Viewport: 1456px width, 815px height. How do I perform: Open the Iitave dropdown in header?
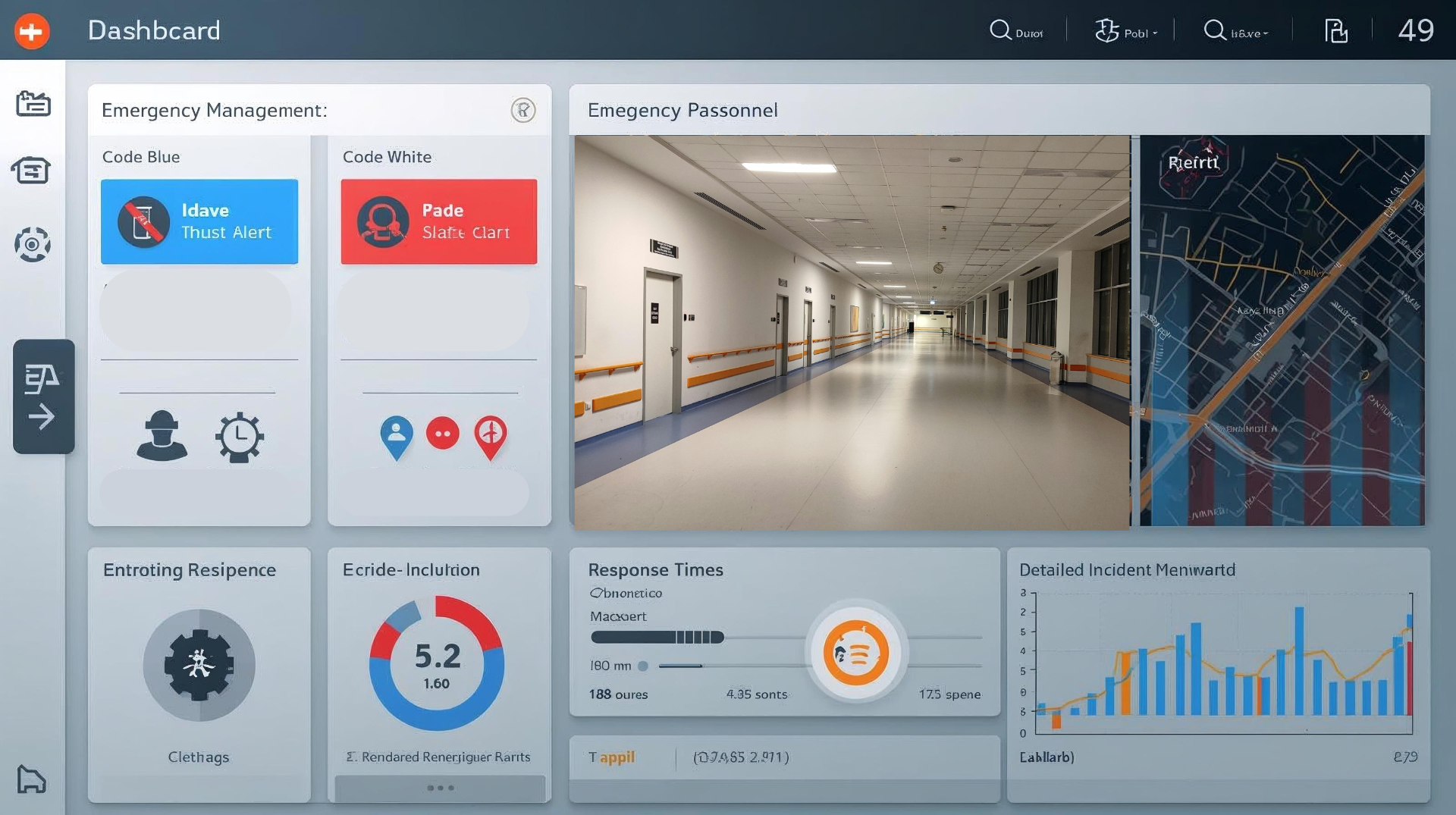click(x=1236, y=31)
